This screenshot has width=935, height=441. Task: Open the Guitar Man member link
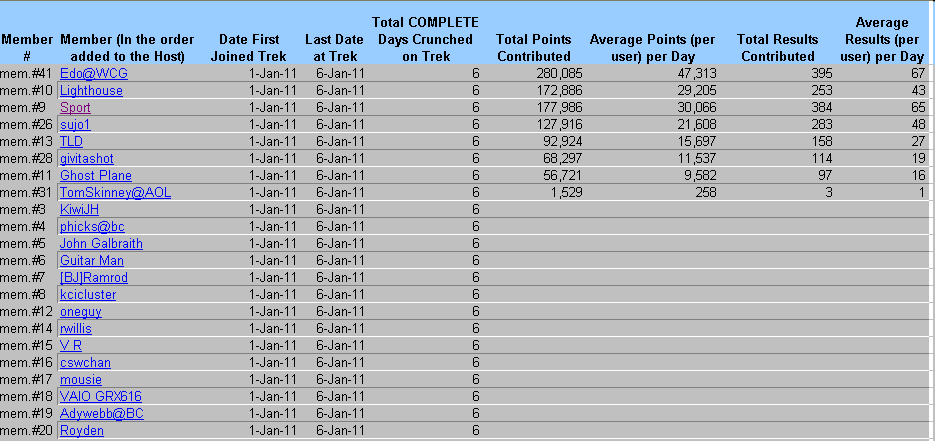pyautogui.click(x=92, y=261)
